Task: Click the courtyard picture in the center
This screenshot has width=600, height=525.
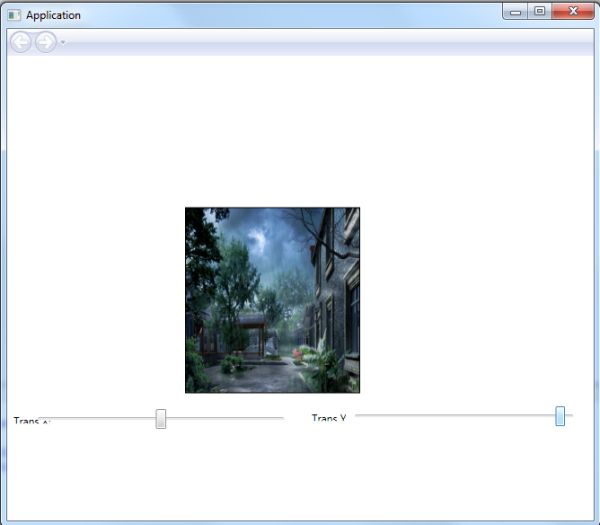Action: pos(272,300)
